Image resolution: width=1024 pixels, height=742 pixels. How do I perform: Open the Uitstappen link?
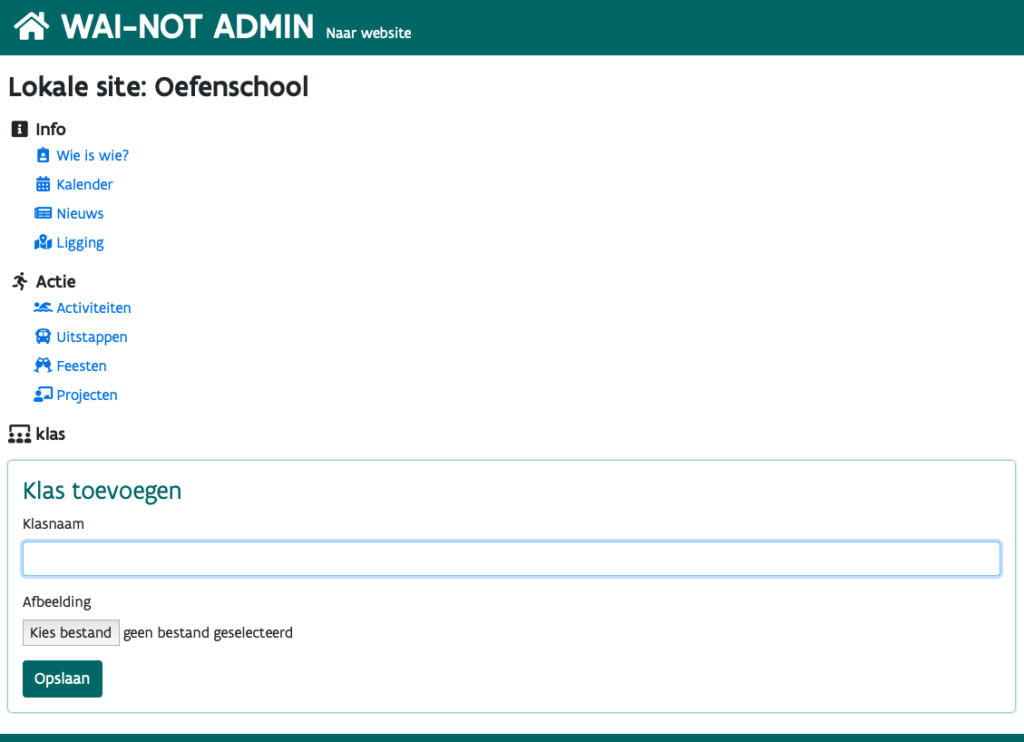tap(92, 337)
